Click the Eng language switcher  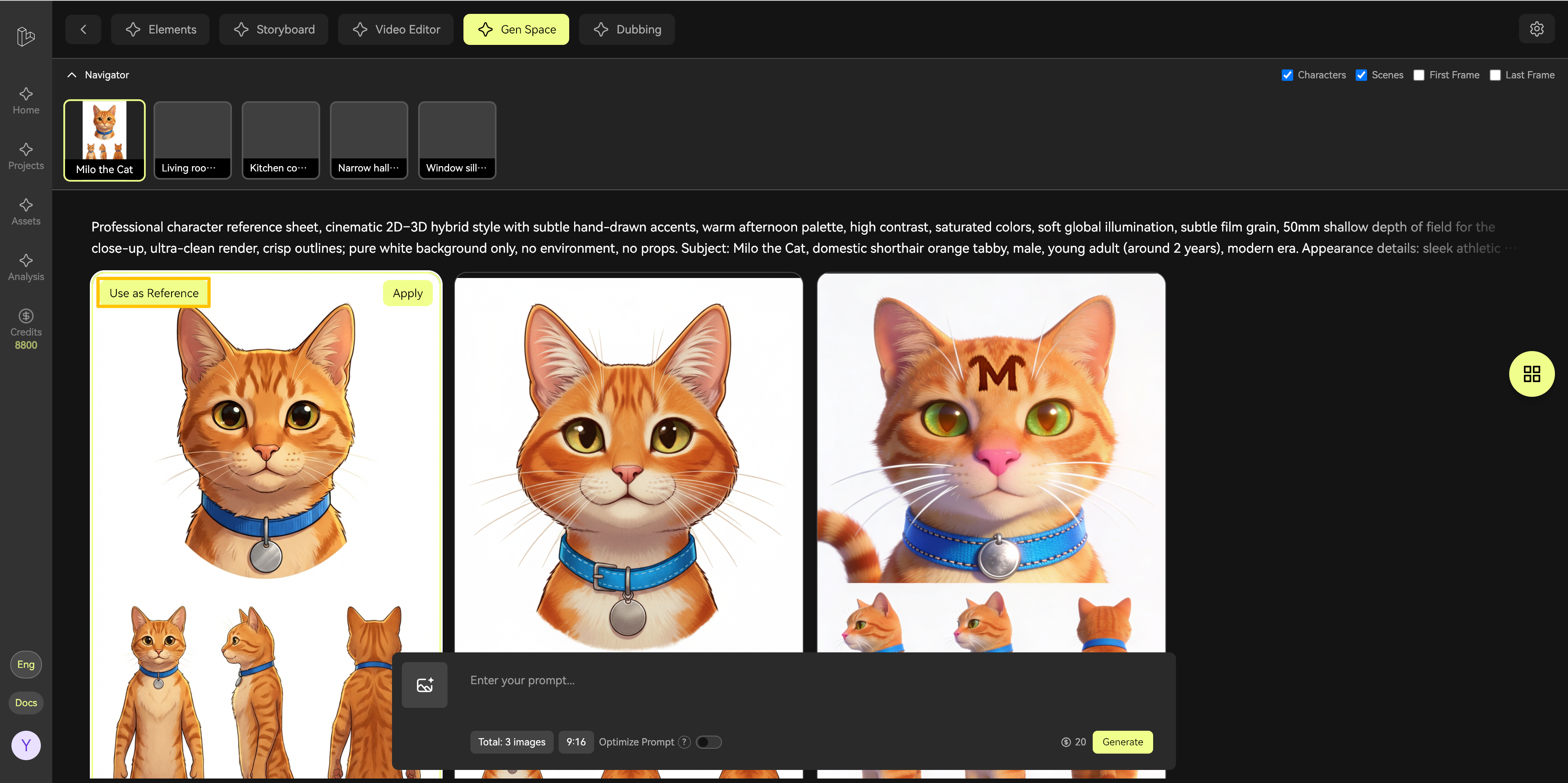tap(26, 664)
